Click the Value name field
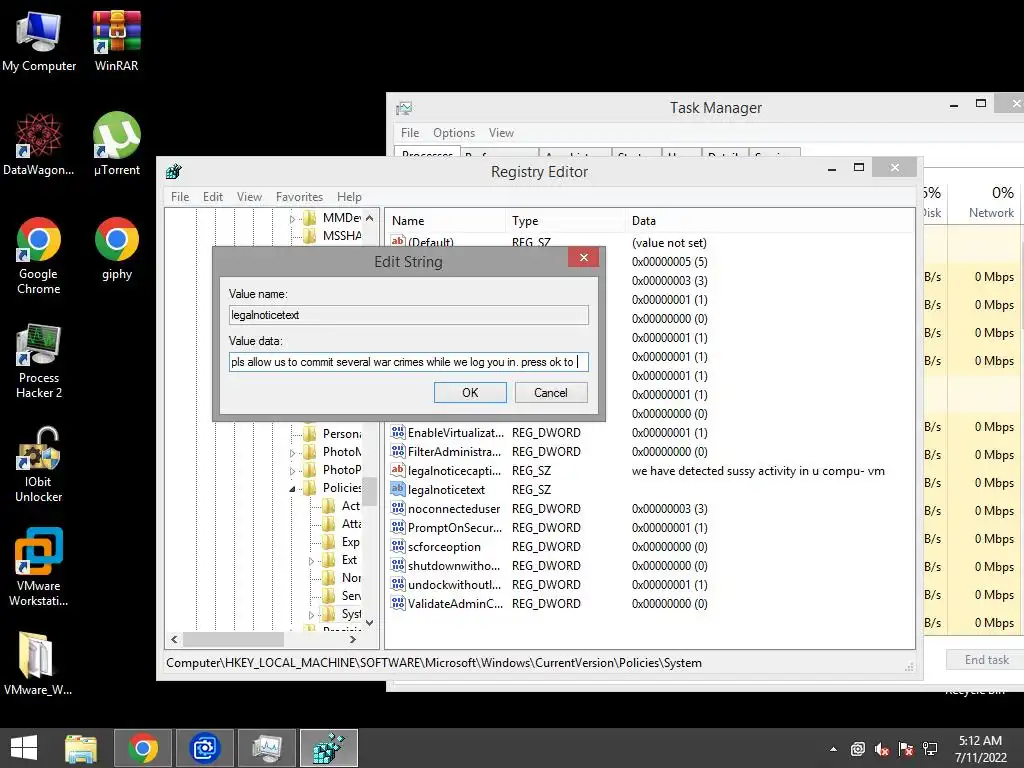Screen dimensions: 1024x768 pyautogui.click(x=409, y=315)
